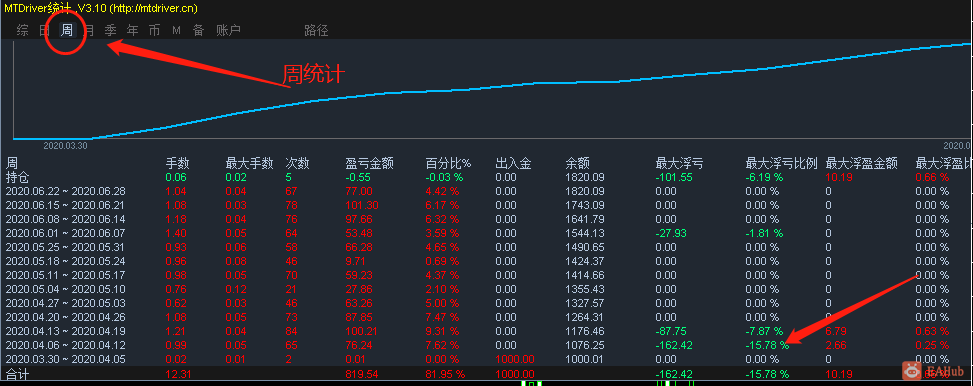This screenshot has width=973, height=386.
Task: Click the 最大浮亏比例 column header
Action: coord(781,164)
